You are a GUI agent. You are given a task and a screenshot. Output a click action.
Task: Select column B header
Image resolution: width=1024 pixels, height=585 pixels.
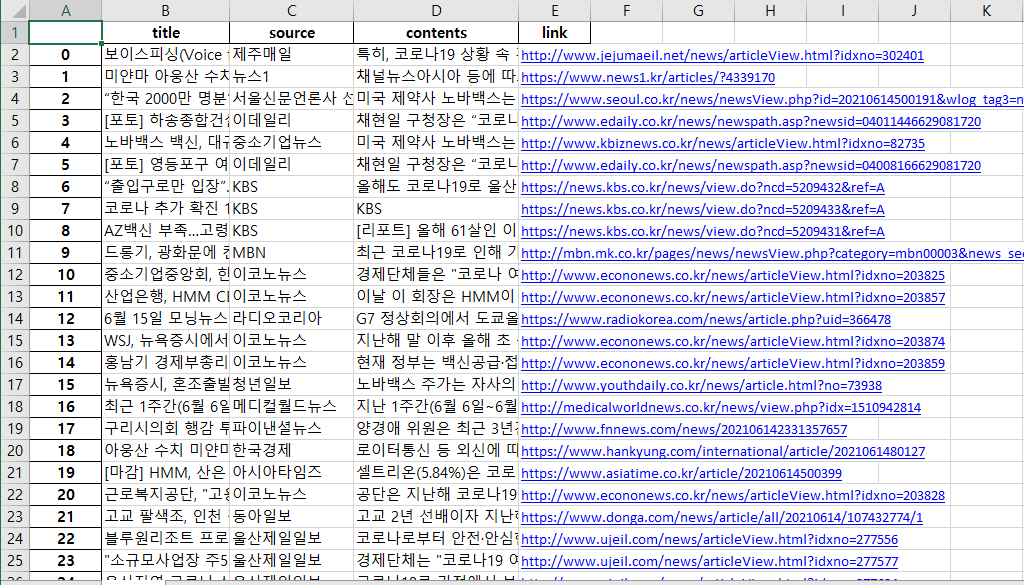pyautogui.click(x=166, y=10)
